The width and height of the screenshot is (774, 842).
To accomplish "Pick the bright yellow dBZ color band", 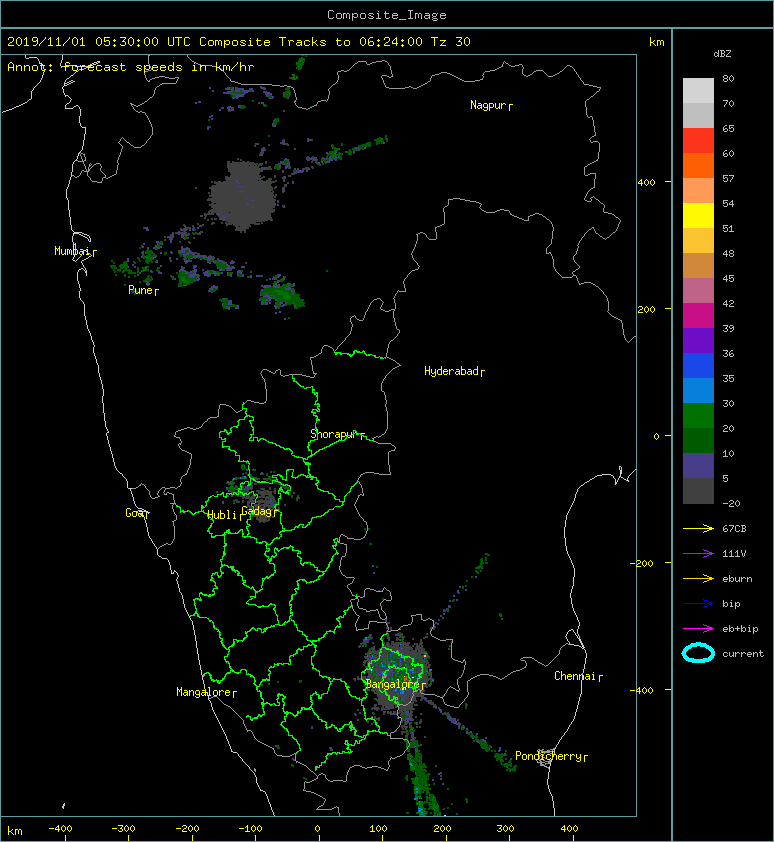I will pos(698,216).
